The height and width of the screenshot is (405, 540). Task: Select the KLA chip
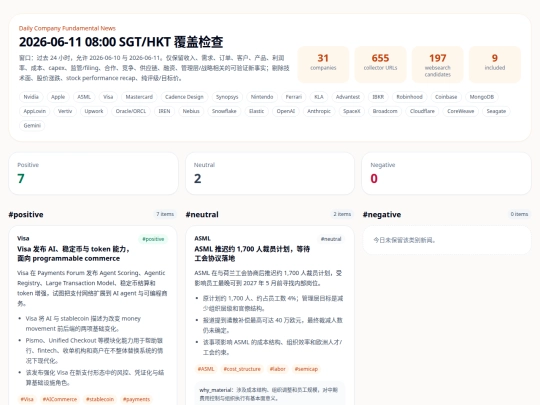pos(319,97)
